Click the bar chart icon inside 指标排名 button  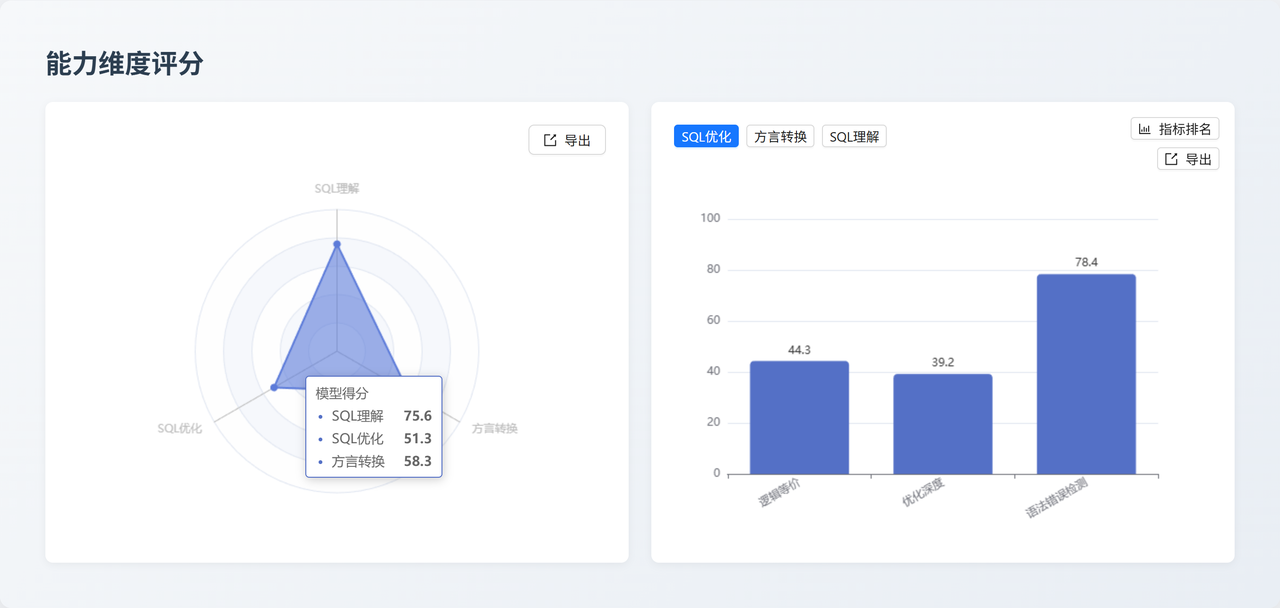tap(1146, 128)
